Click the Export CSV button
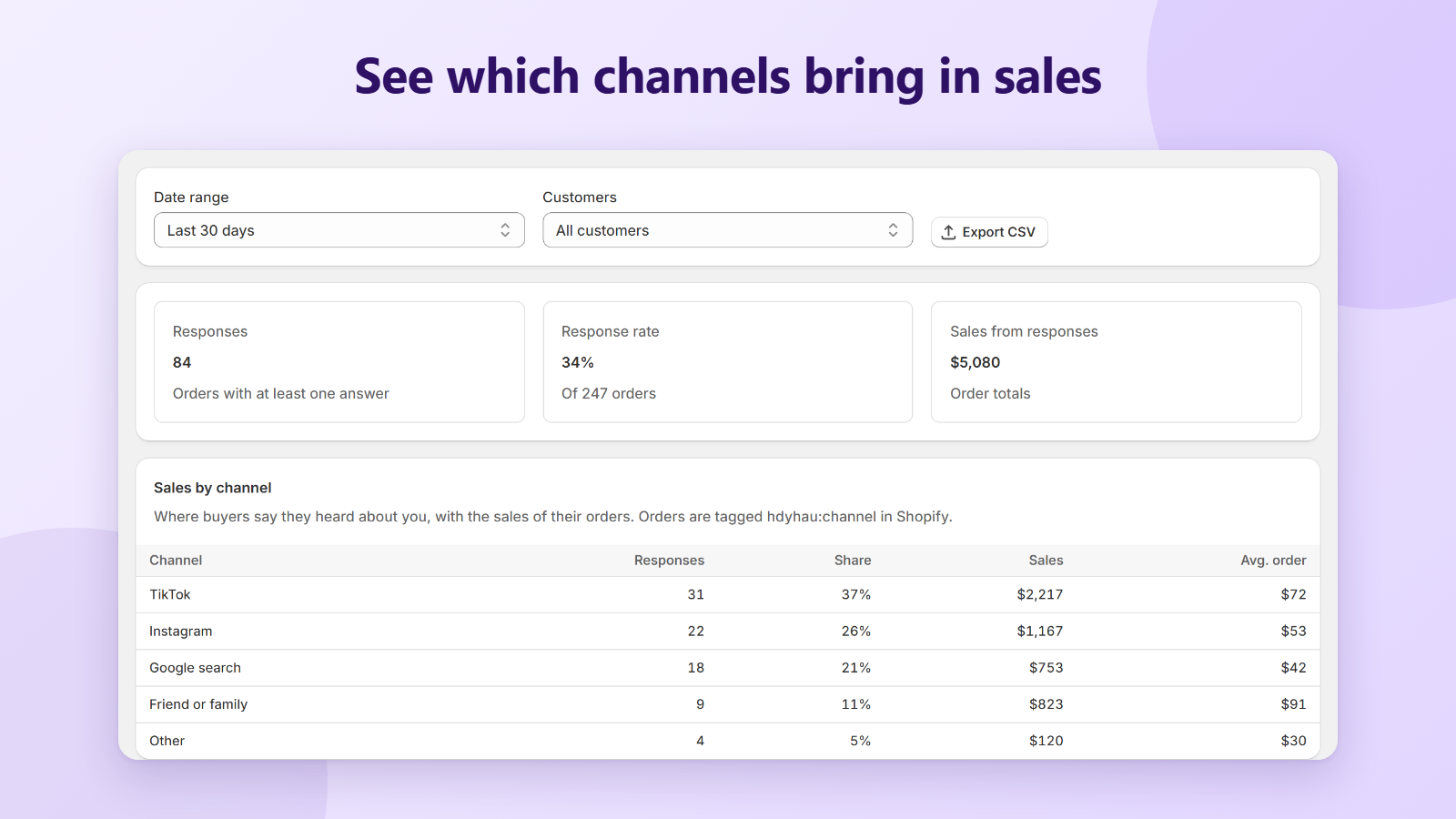This screenshot has width=1456, height=819. 989,232
